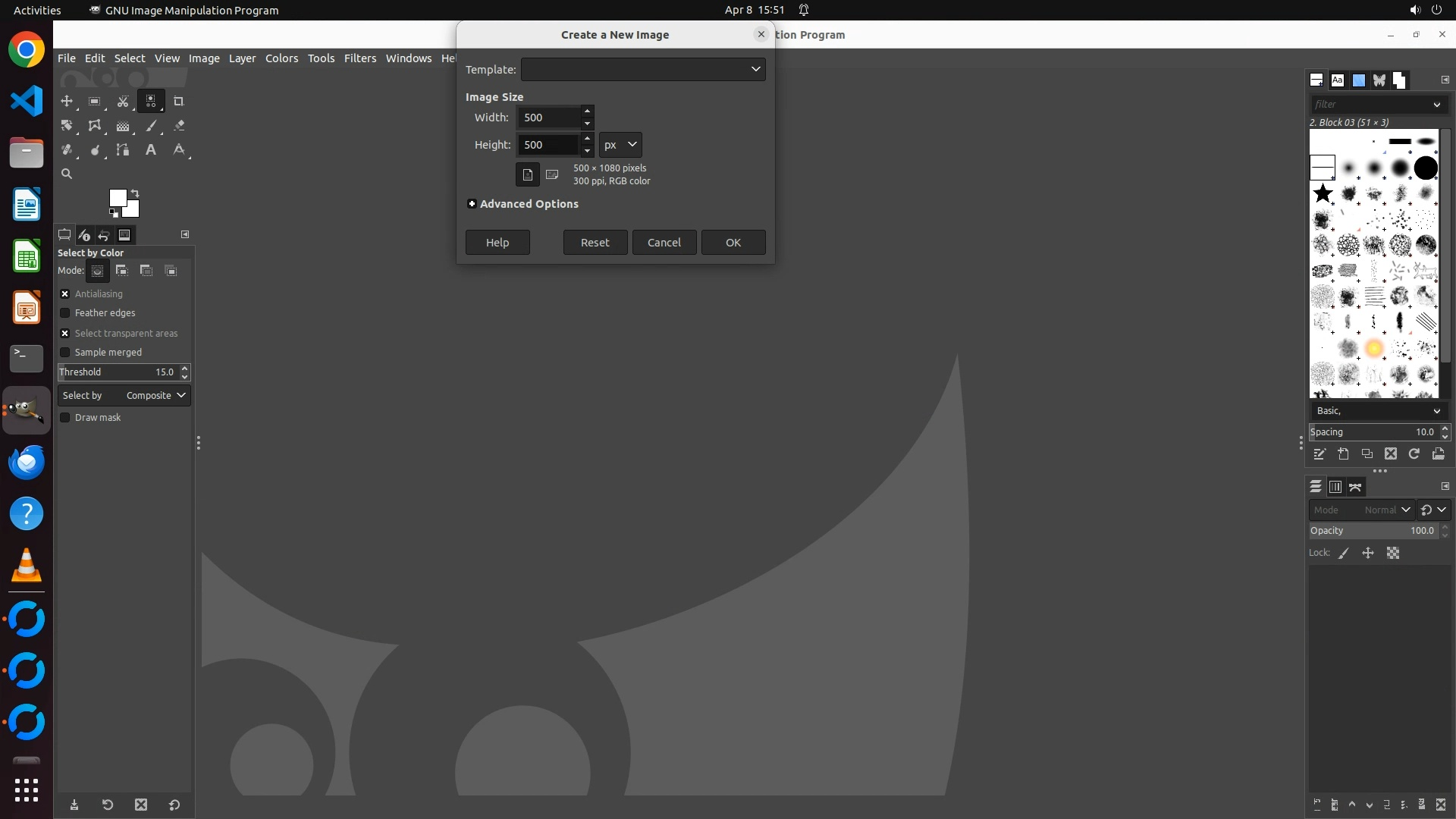Viewport: 1456px width, 819px height.
Task: Select the Crop tool
Action: [x=179, y=102]
